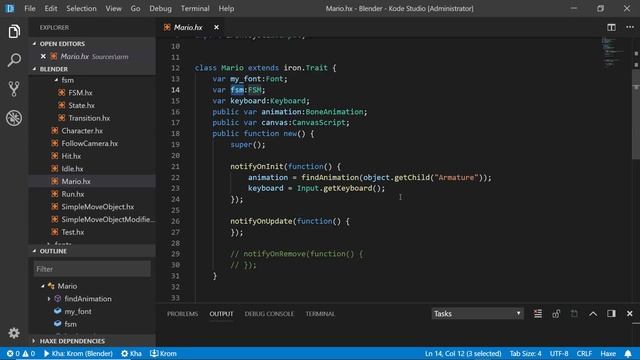640x360 pixels.
Task: Switch to the Problems panel tab
Action: [x=182, y=314]
